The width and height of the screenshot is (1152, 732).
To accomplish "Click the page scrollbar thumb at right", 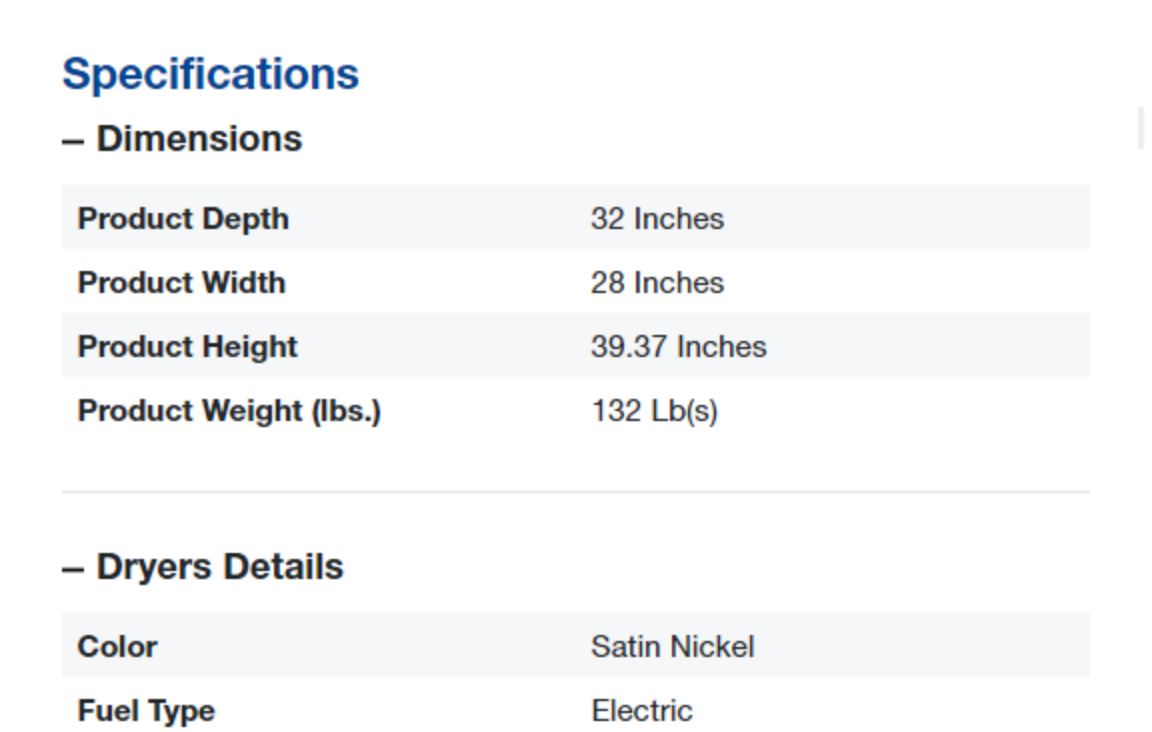I will pyautogui.click(x=1140, y=127).
